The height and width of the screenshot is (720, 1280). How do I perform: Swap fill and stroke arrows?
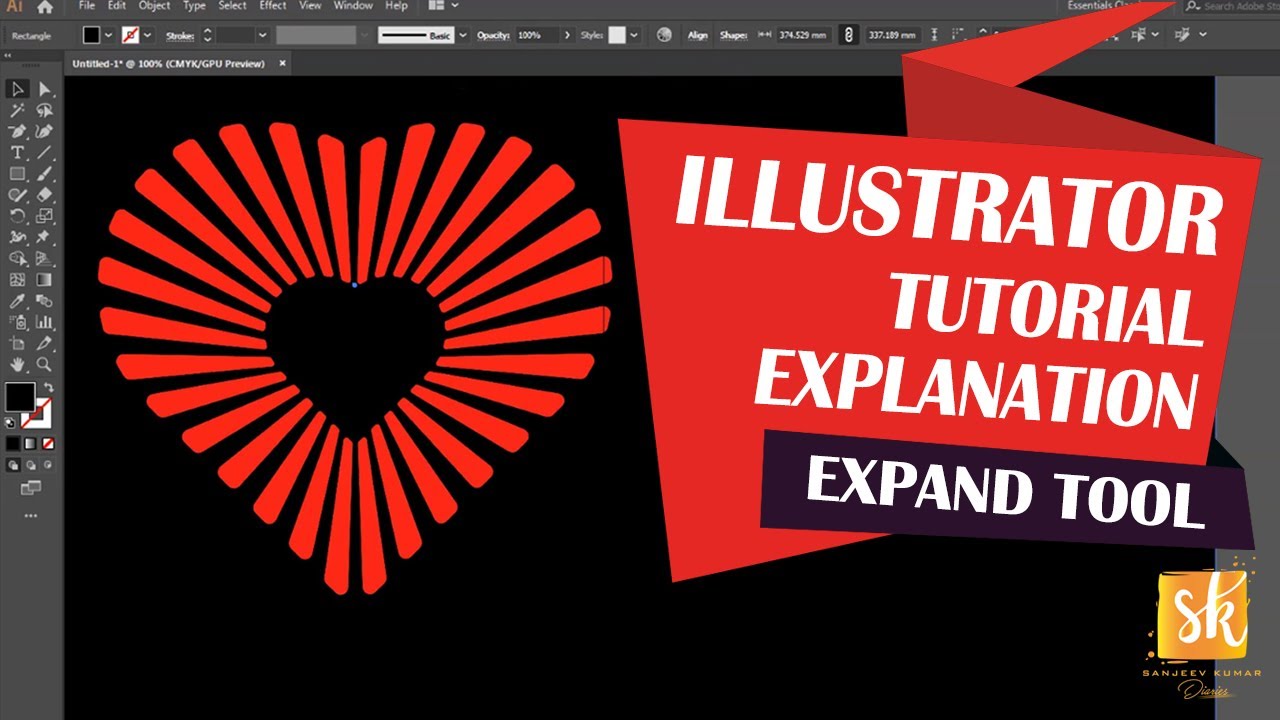[49, 387]
